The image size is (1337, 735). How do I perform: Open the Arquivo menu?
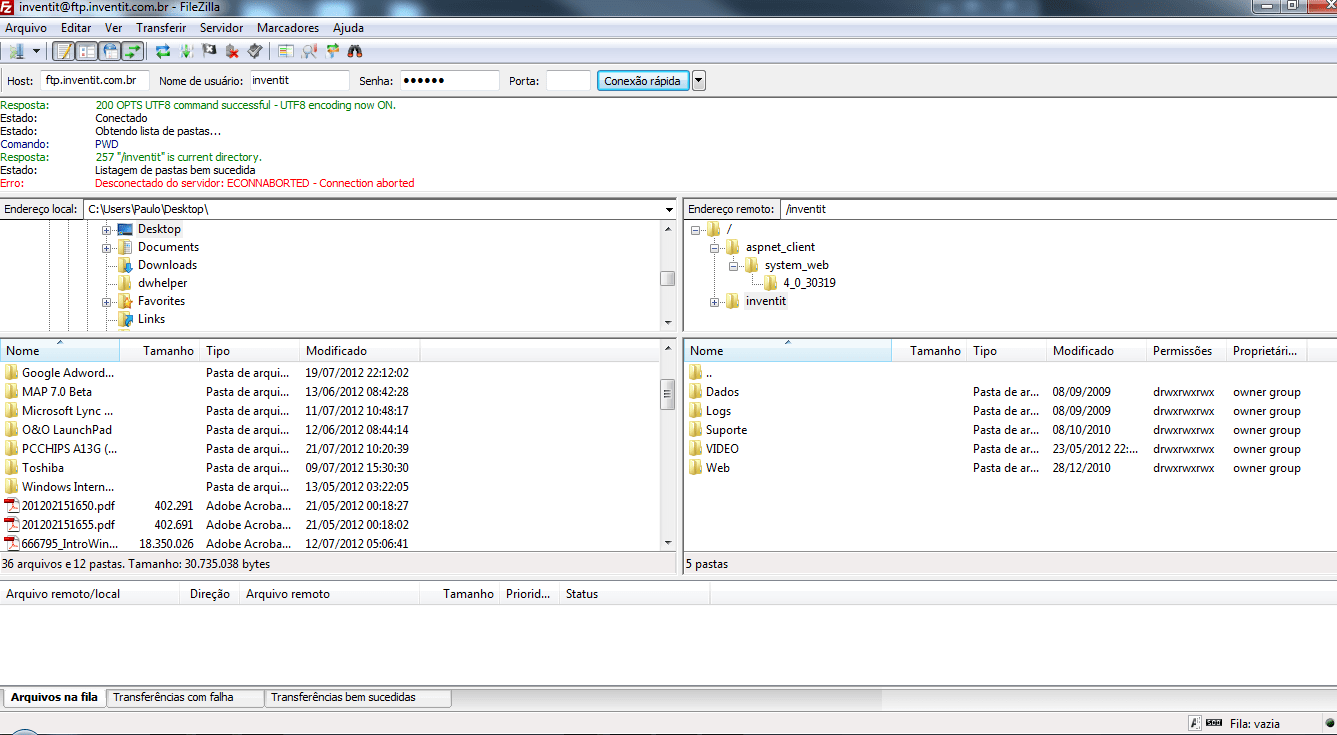pos(26,28)
